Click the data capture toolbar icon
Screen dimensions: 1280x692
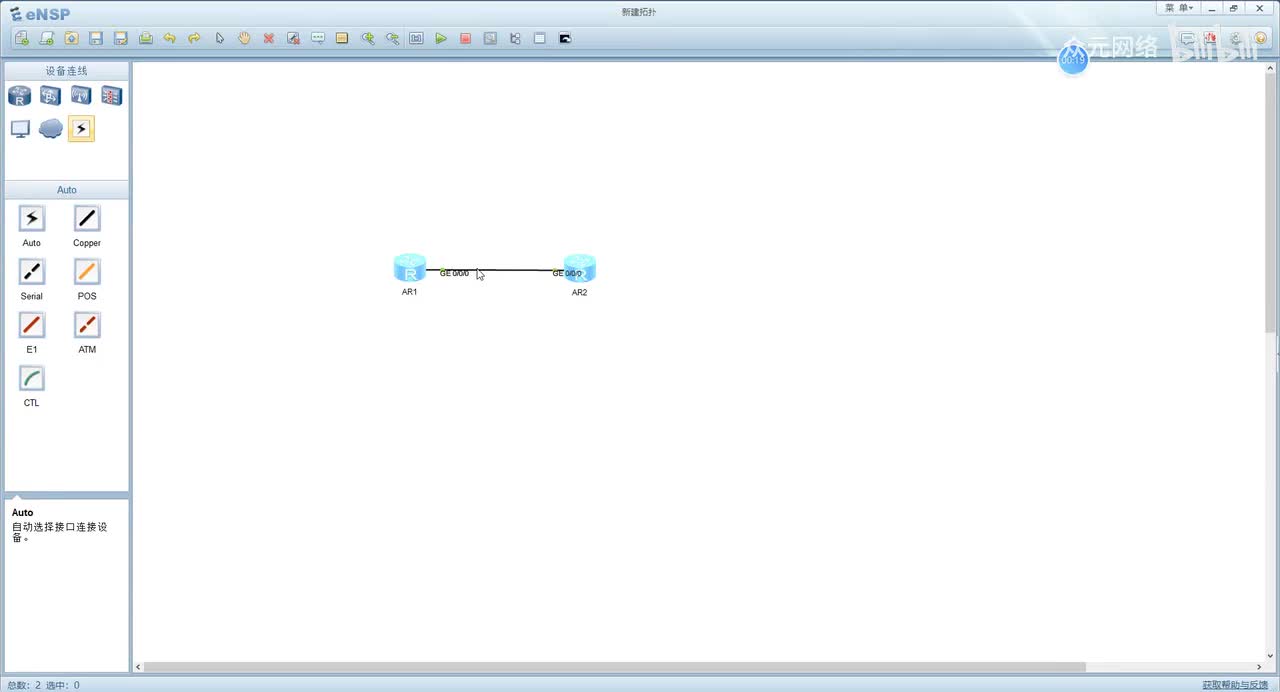[x=490, y=38]
